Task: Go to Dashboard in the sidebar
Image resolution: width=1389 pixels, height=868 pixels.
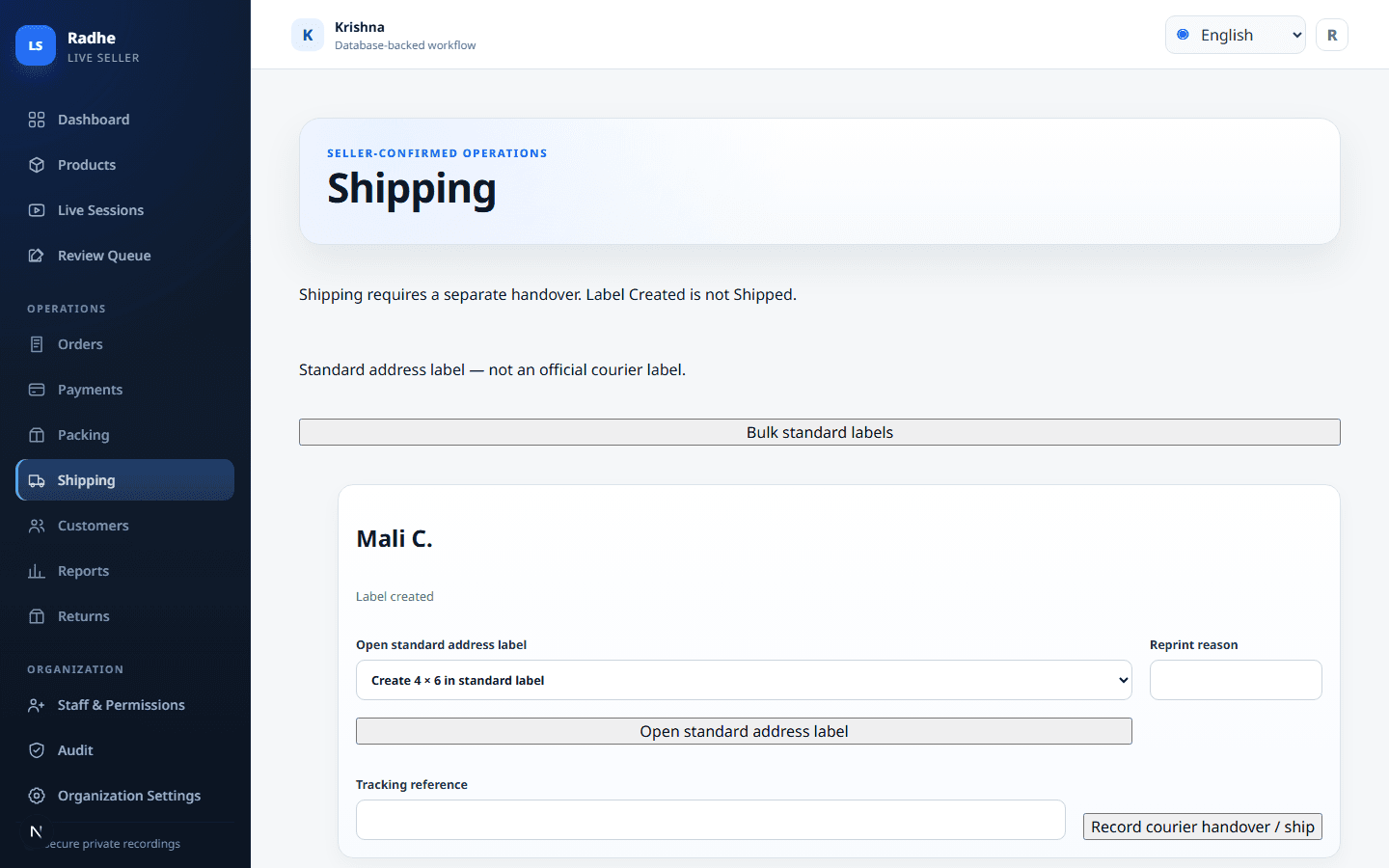Action: point(124,120)
